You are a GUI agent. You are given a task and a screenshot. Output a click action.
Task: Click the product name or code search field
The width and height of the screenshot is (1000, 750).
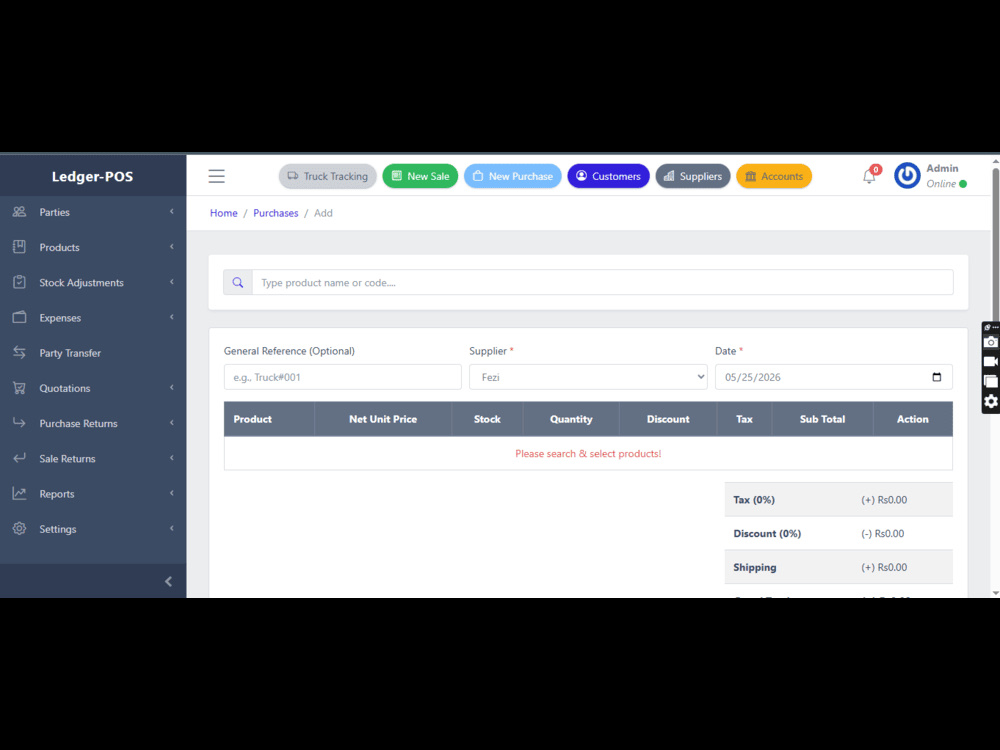[602, 283]
